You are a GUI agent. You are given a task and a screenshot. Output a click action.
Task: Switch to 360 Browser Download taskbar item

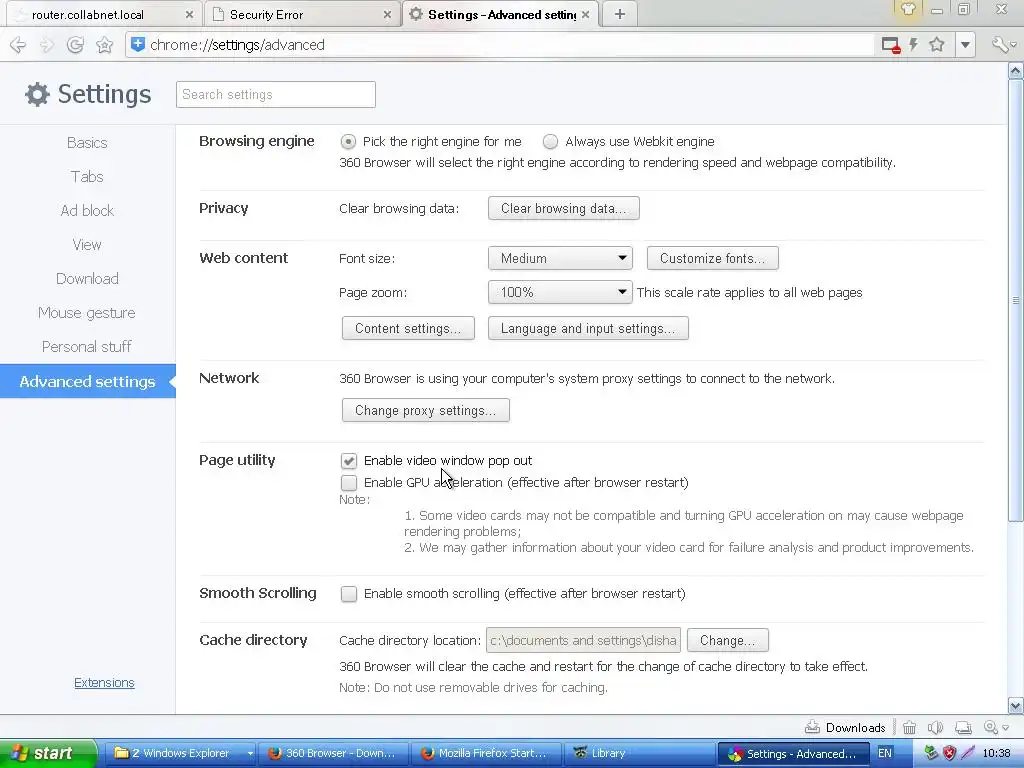click(x=333, y=753)
